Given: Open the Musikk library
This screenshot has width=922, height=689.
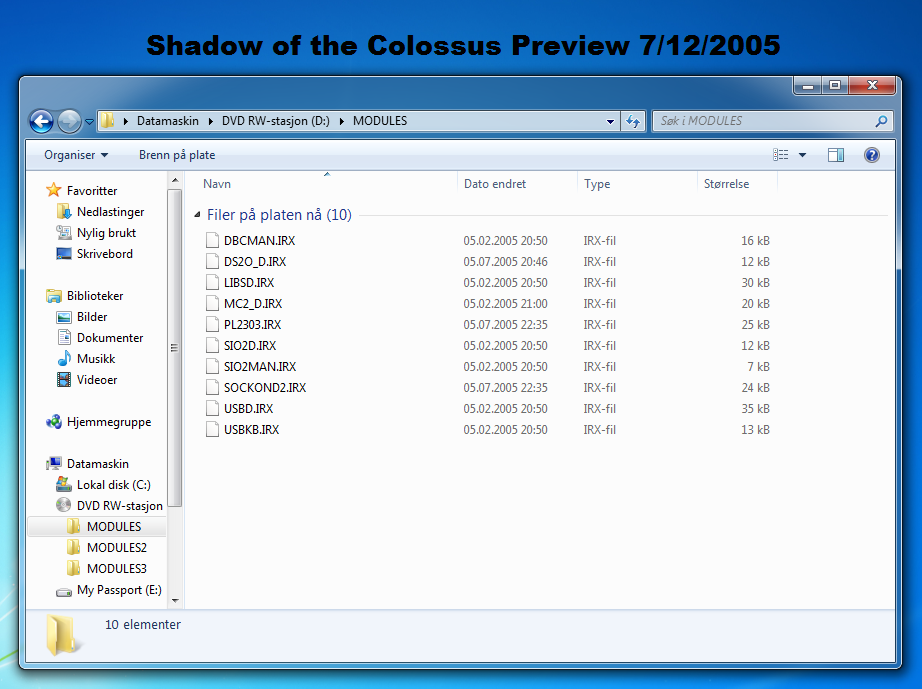Looking at the screenshot, I should tap(96, 359).
